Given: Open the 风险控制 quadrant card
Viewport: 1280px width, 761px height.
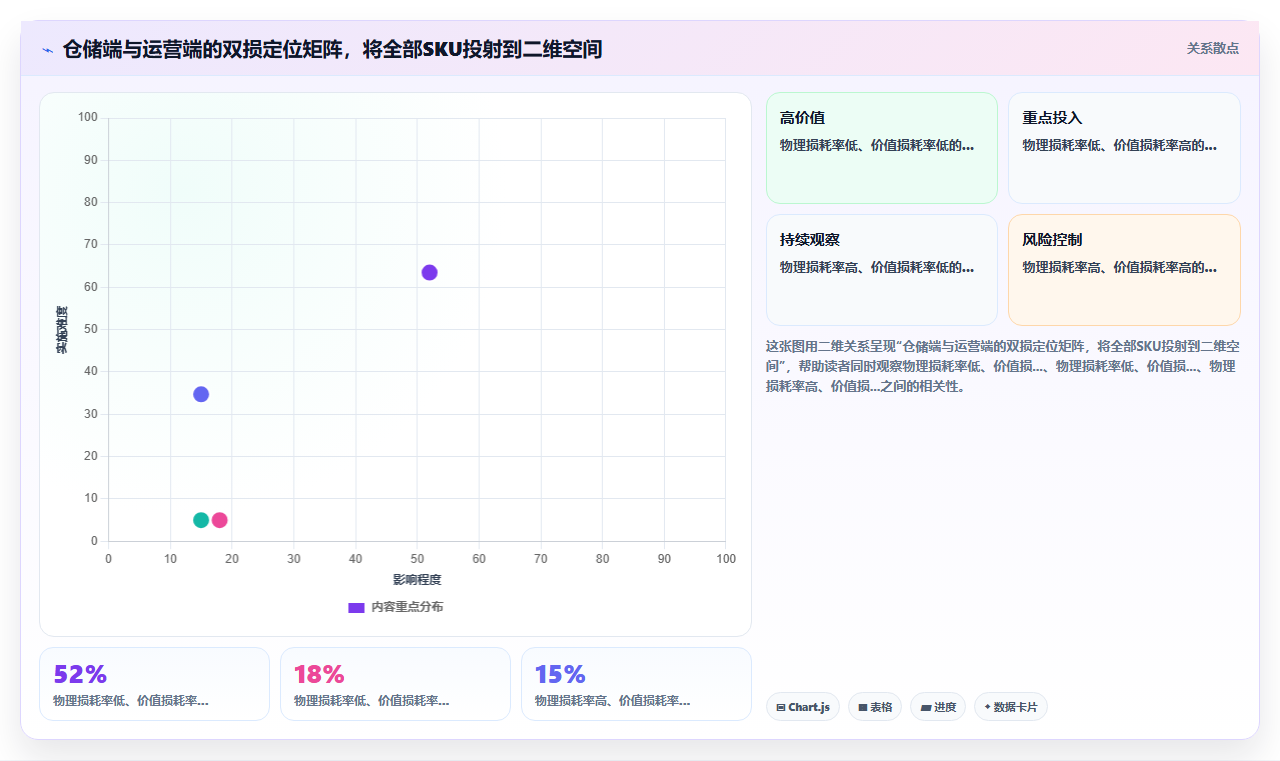Looking at the screenshot, I should click(1124, 270).
